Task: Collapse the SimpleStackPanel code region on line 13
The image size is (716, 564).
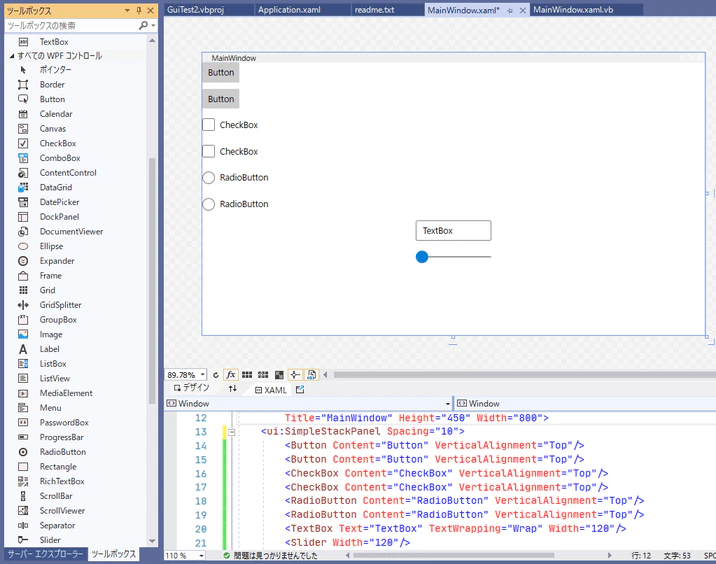Action: click(232, 432)
